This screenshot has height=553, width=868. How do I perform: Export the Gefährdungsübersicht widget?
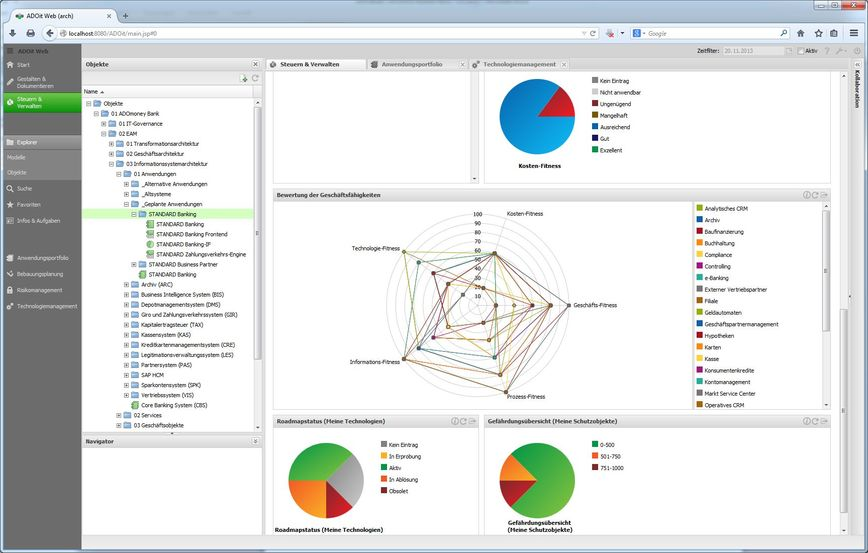[824, 421]
